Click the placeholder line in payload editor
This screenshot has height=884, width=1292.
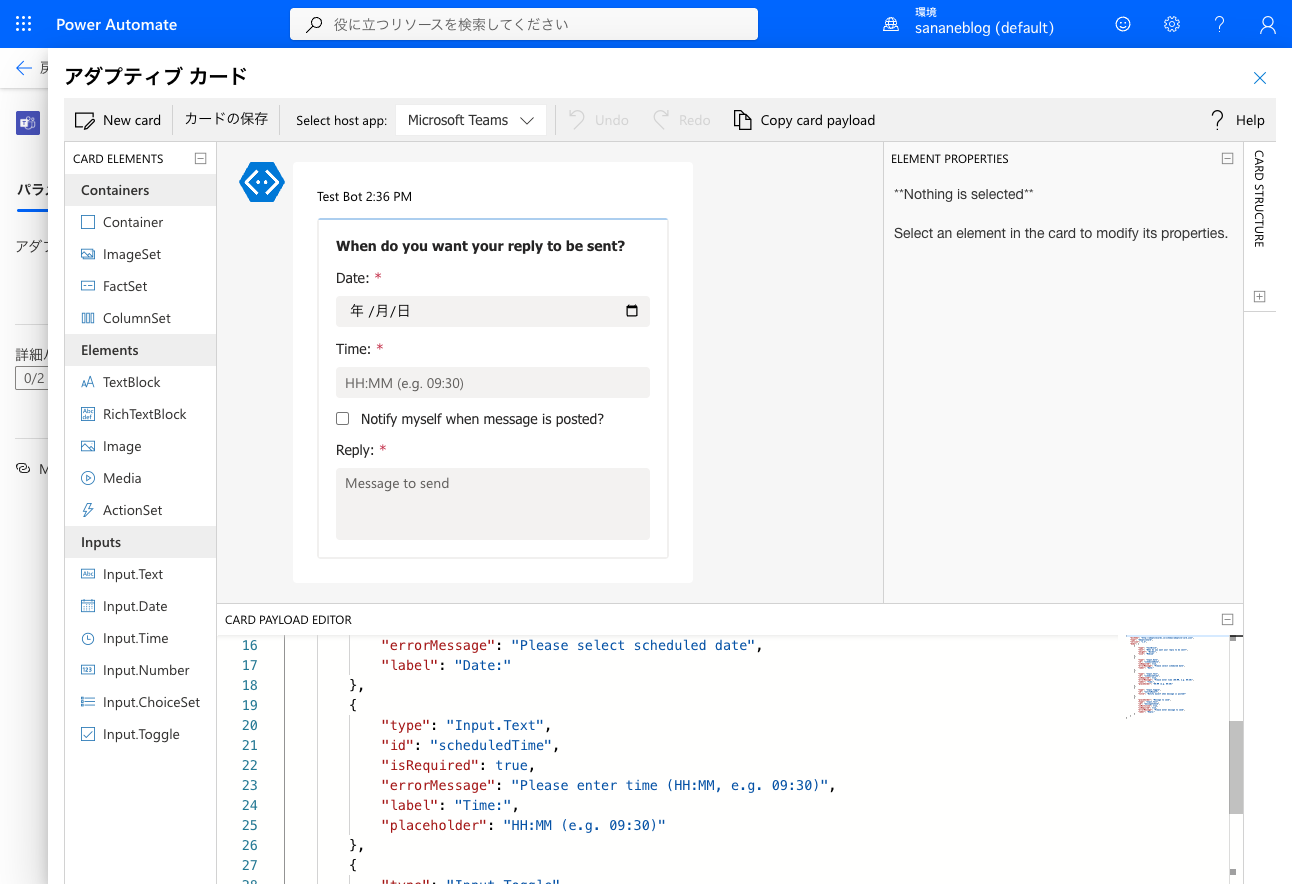click(523, 825)
